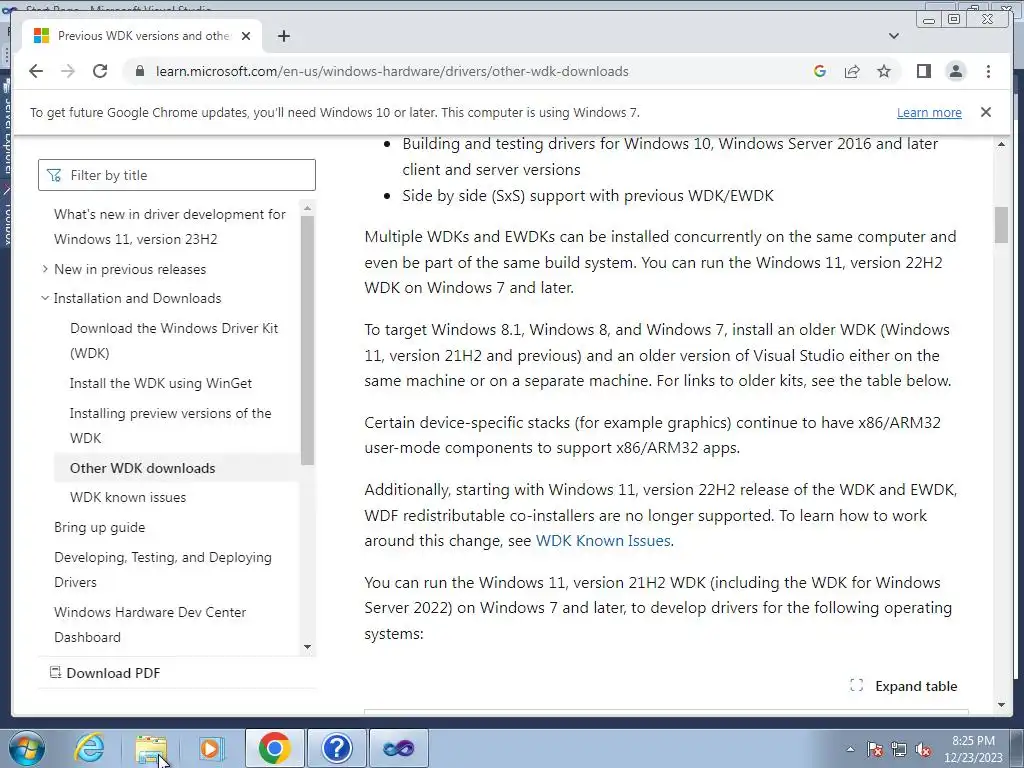Open a new tab with plus button

pos(283,36)
